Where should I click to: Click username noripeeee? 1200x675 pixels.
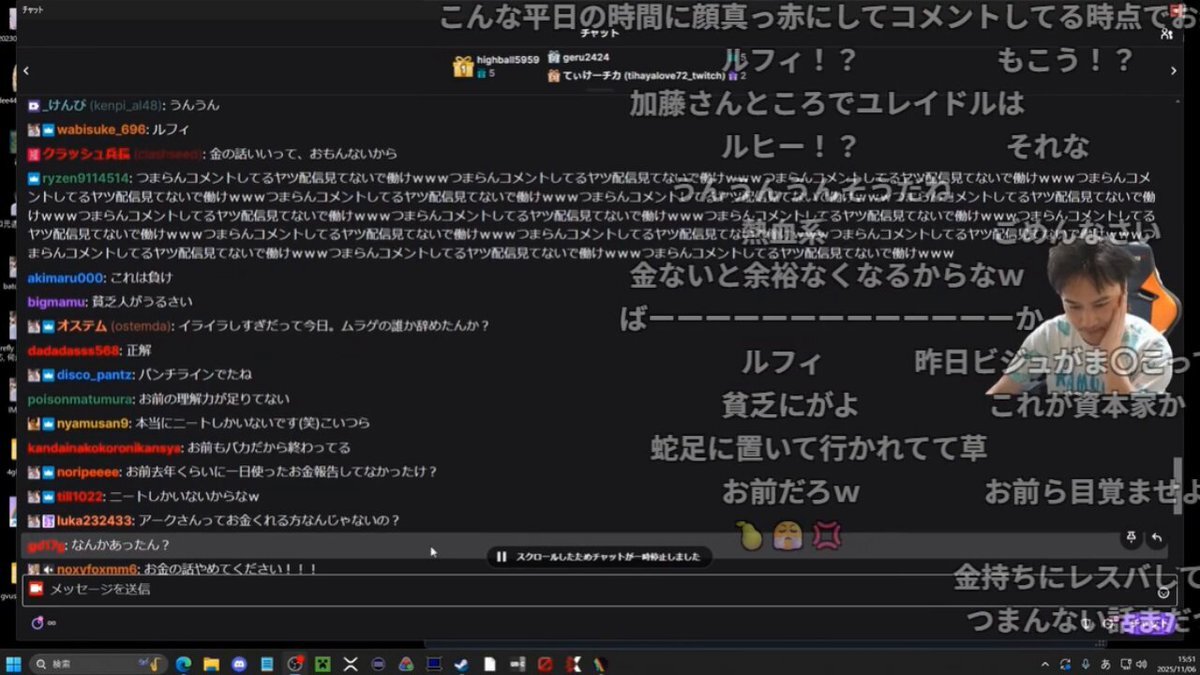click(x=88, y=472)
